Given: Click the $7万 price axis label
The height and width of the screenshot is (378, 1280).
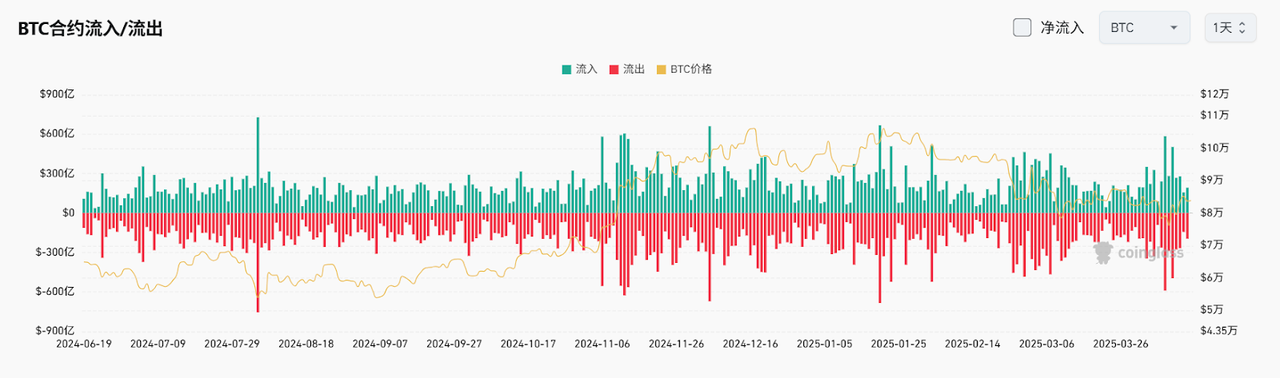Looking at the screenshot, I should pos(1211,245).
